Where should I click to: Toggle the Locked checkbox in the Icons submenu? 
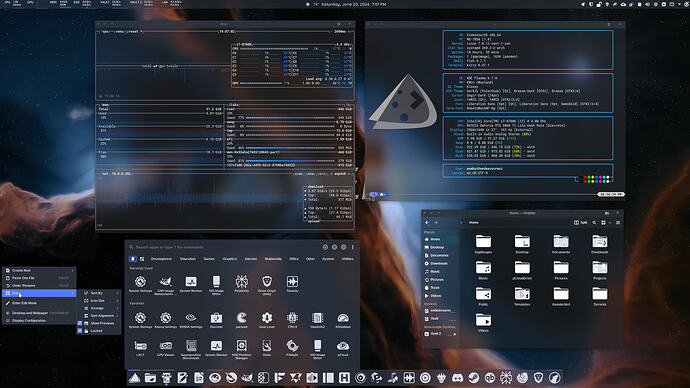80,331
